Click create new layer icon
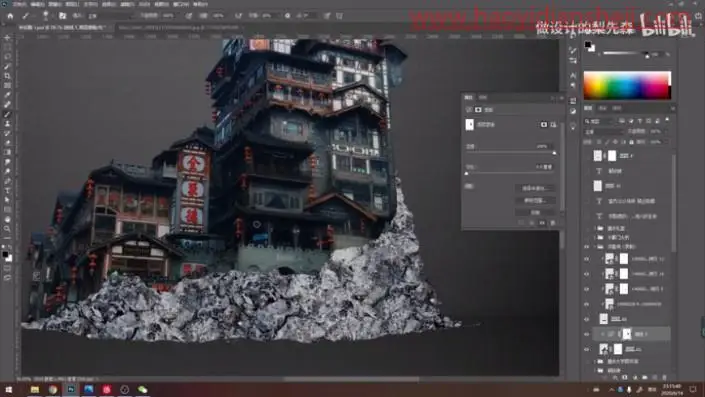Image resolution: width=705 pixels, height=397 pixels. 655,378
